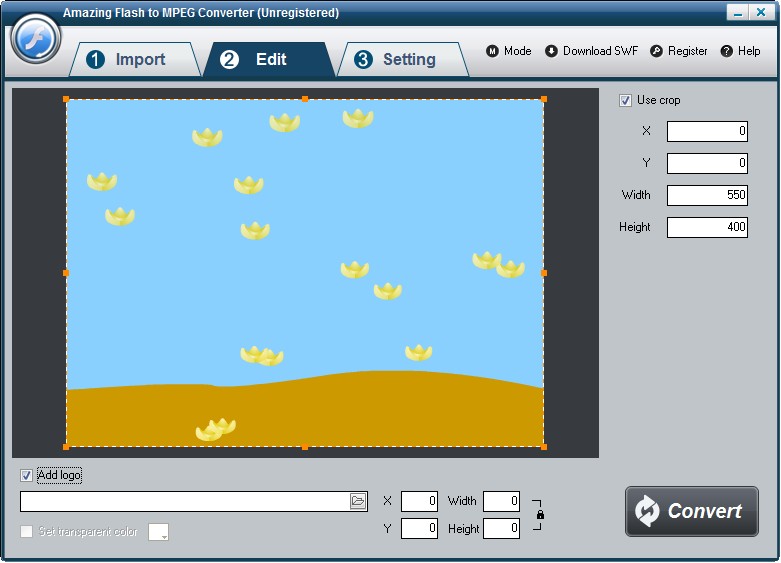
Task: Go to the Setting tab
Action: coord(402,59)
